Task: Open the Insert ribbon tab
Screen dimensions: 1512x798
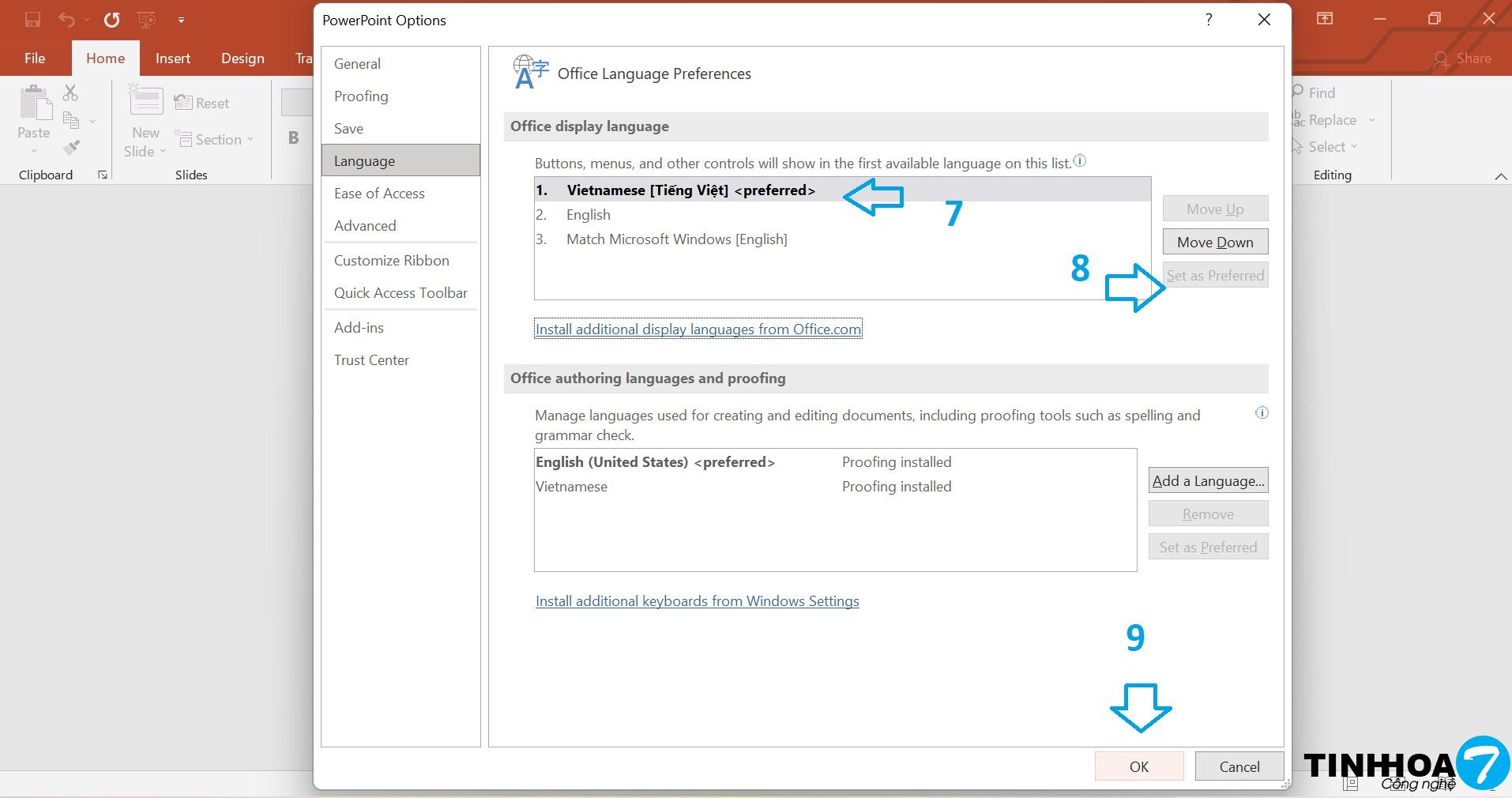Action: (x=172, y=58)
